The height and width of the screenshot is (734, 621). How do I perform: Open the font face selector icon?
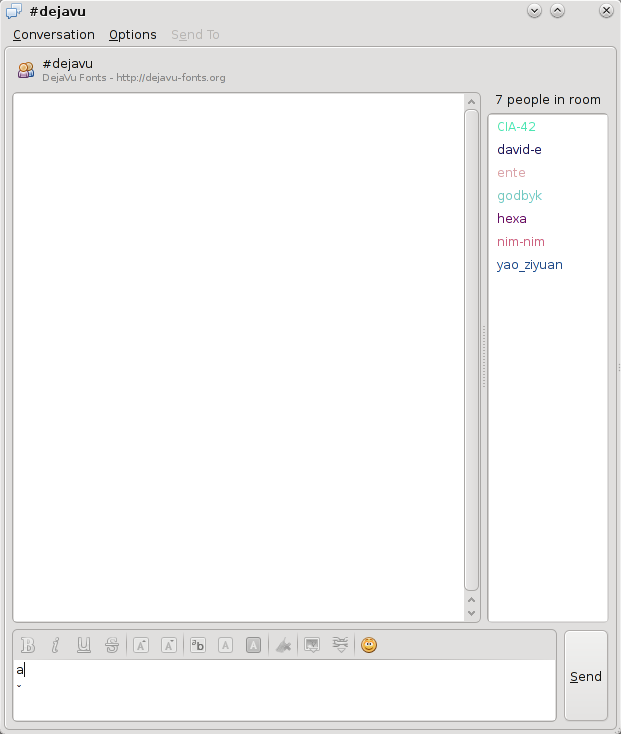click(x=198, y=645)
